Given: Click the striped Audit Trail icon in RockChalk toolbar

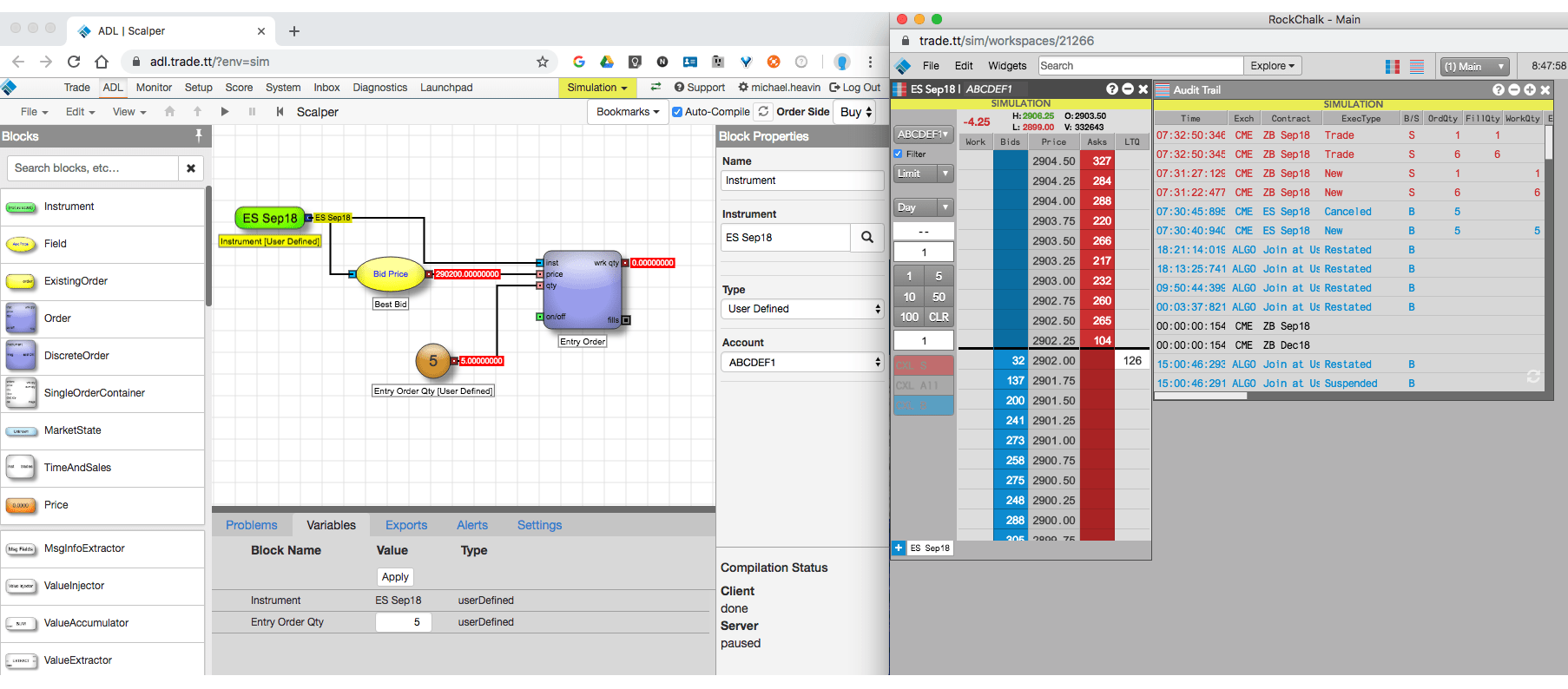Looking at the screenshot, I should pos(1417,67).
